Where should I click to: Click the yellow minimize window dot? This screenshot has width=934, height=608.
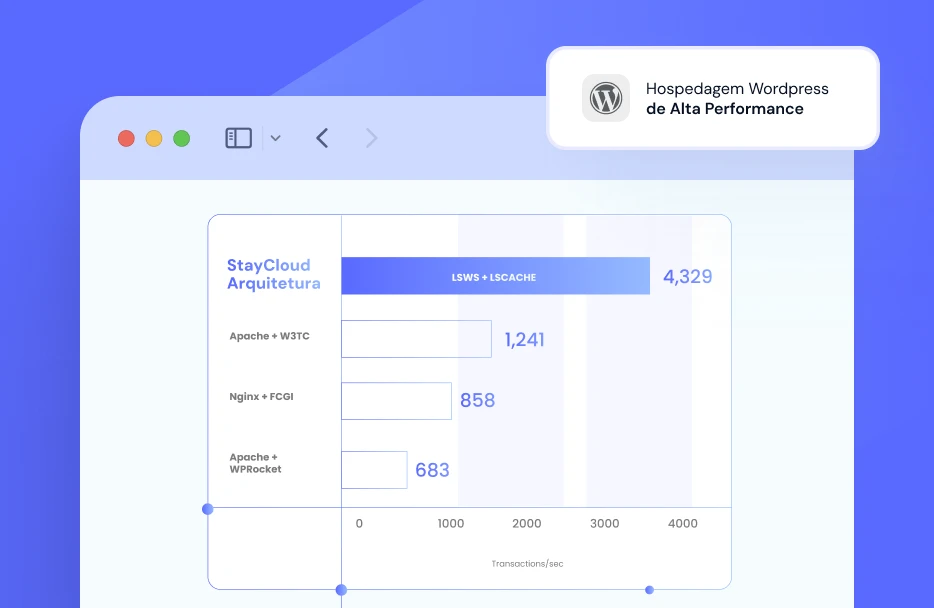coord(154,139)
